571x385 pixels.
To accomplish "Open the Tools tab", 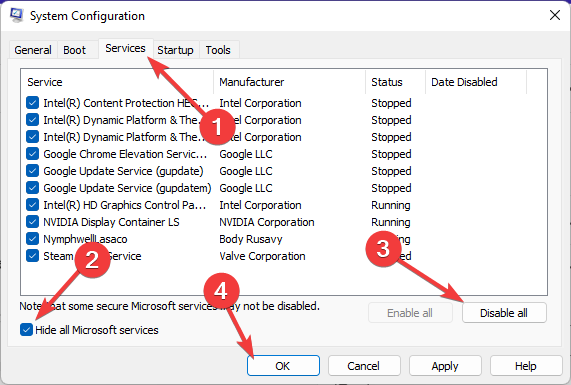I will [218, 50].
